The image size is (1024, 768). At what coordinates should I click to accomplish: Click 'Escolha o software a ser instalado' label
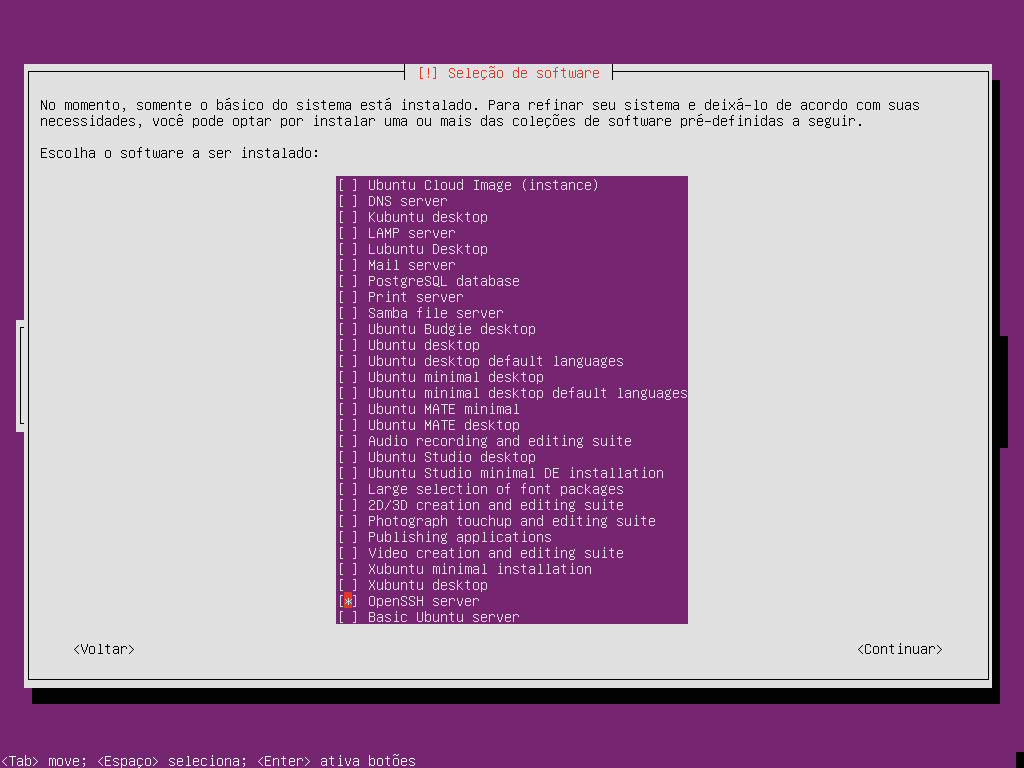click(x=180, y=153)
